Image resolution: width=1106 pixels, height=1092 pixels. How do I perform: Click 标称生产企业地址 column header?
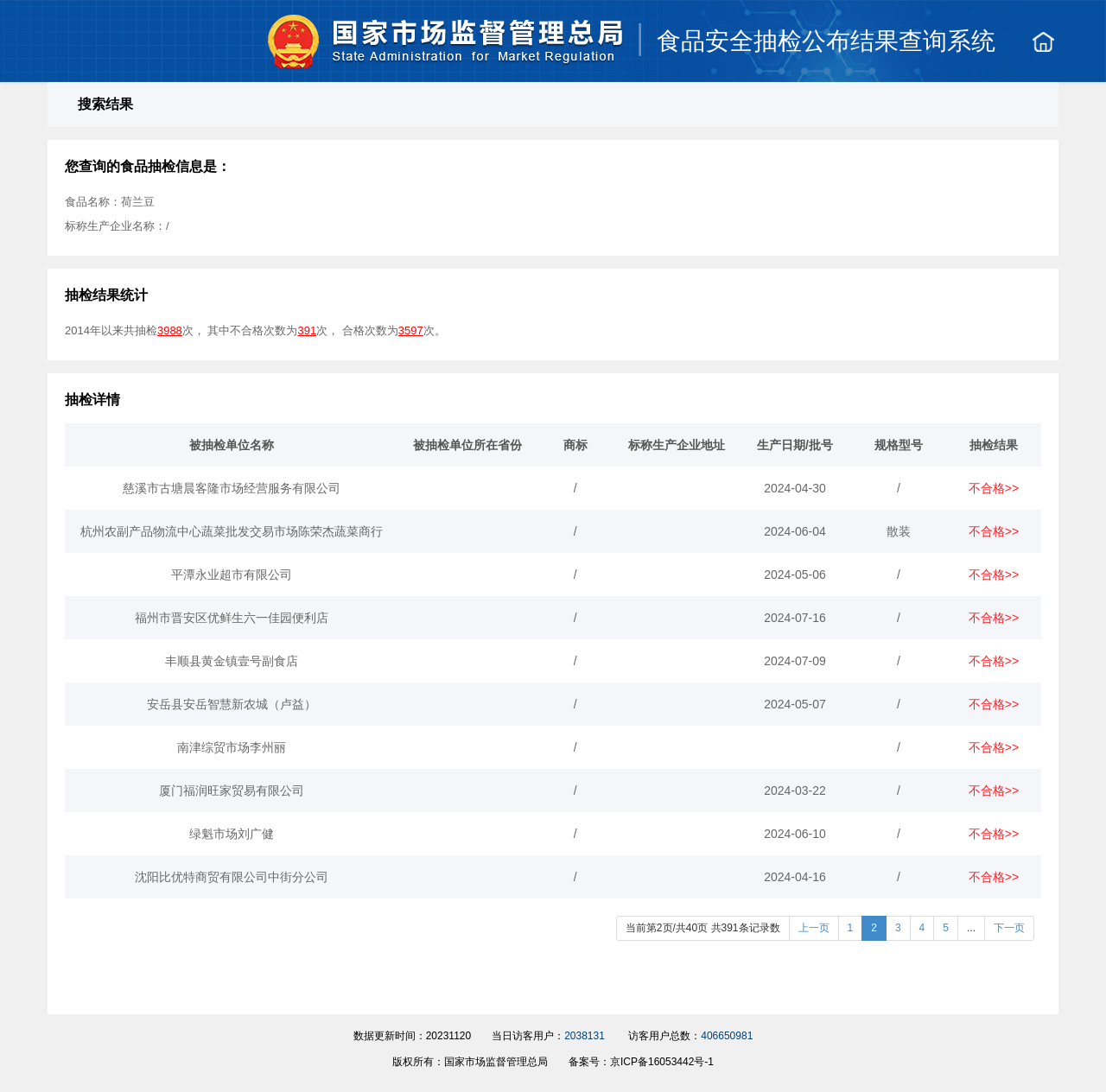coord(677,445)
